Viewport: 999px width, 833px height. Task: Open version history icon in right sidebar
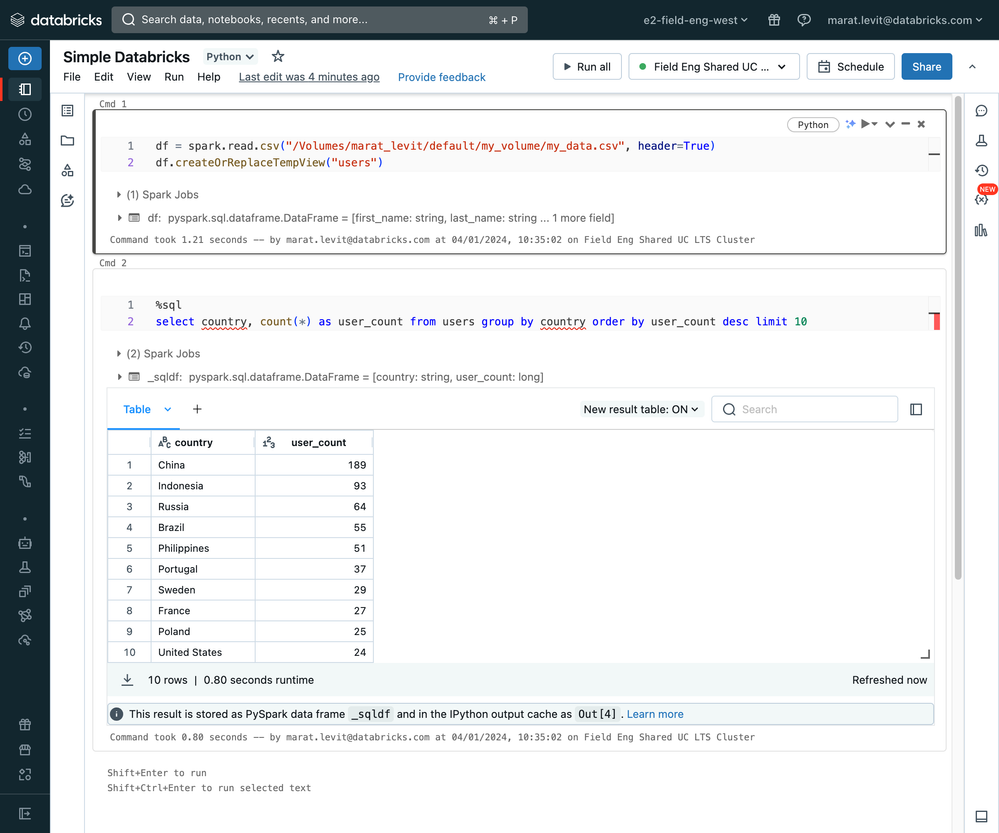click(x=981, y=171)
